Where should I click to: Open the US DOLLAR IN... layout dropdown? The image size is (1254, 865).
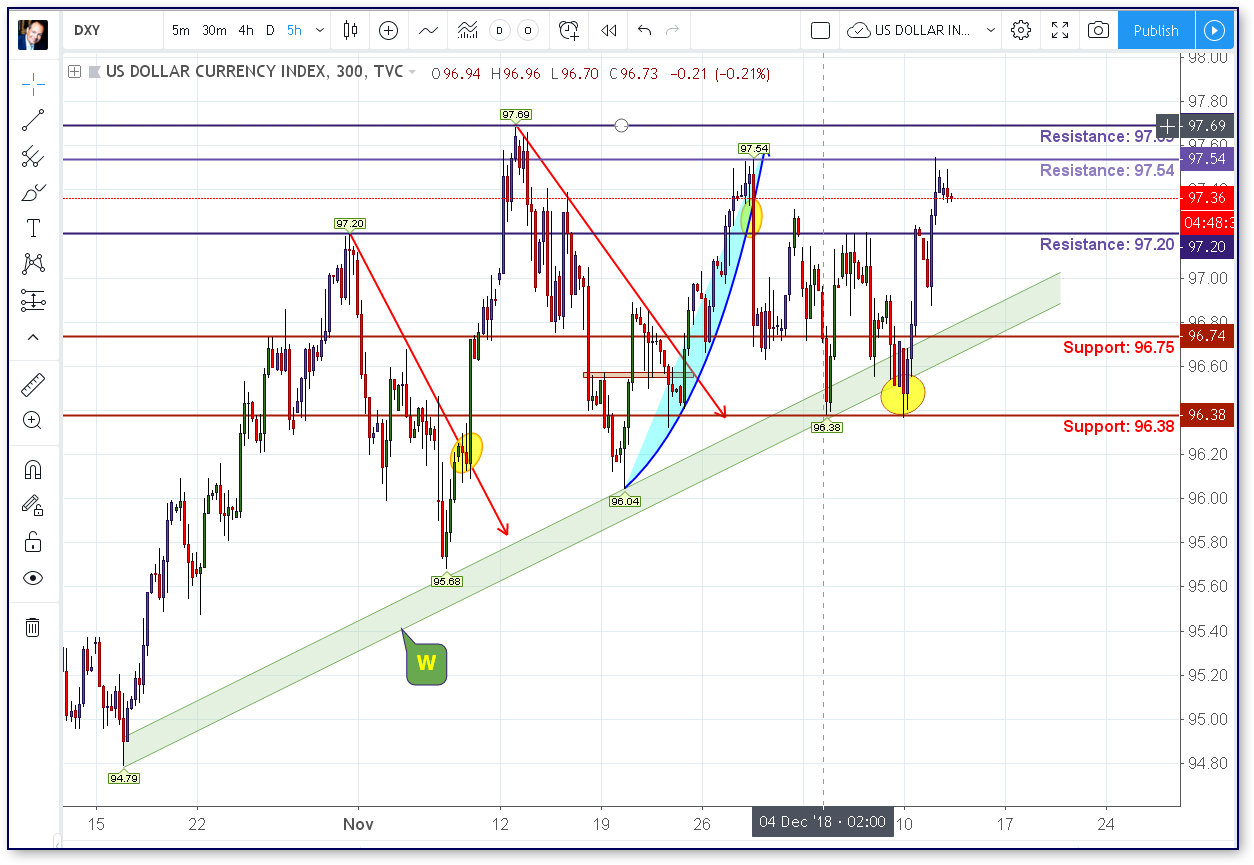(x=920, y=30)
